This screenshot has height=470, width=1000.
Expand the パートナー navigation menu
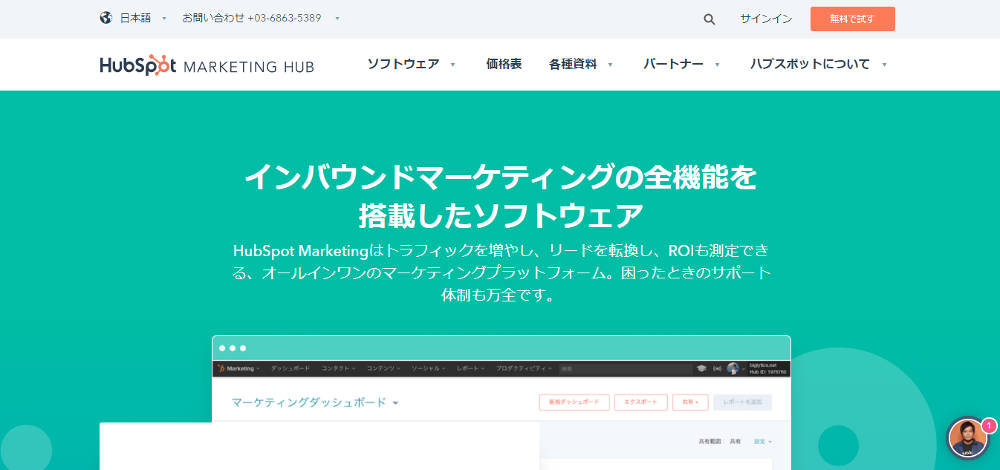[x=682, y=64]
